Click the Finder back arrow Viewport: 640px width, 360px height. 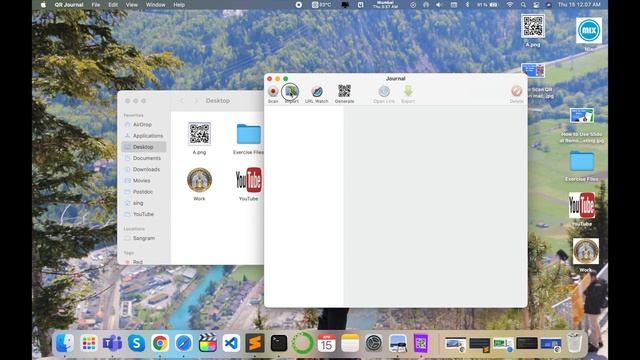pos(182,101)
